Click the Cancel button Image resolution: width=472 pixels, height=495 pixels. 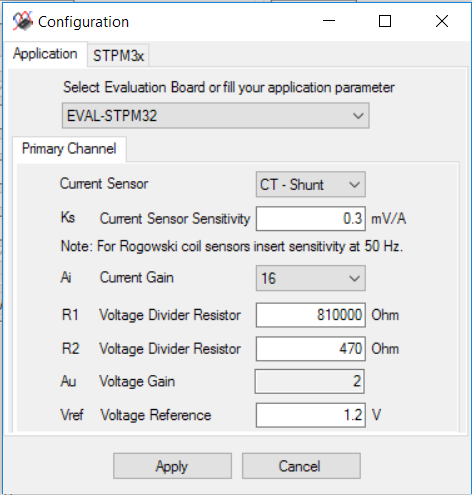point(301,466)
